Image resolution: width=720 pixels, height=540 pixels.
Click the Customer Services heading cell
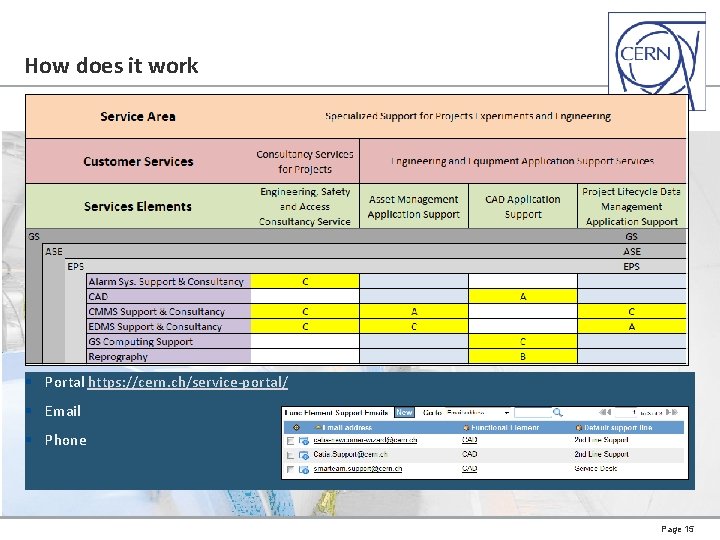click(x=138, y=162)
